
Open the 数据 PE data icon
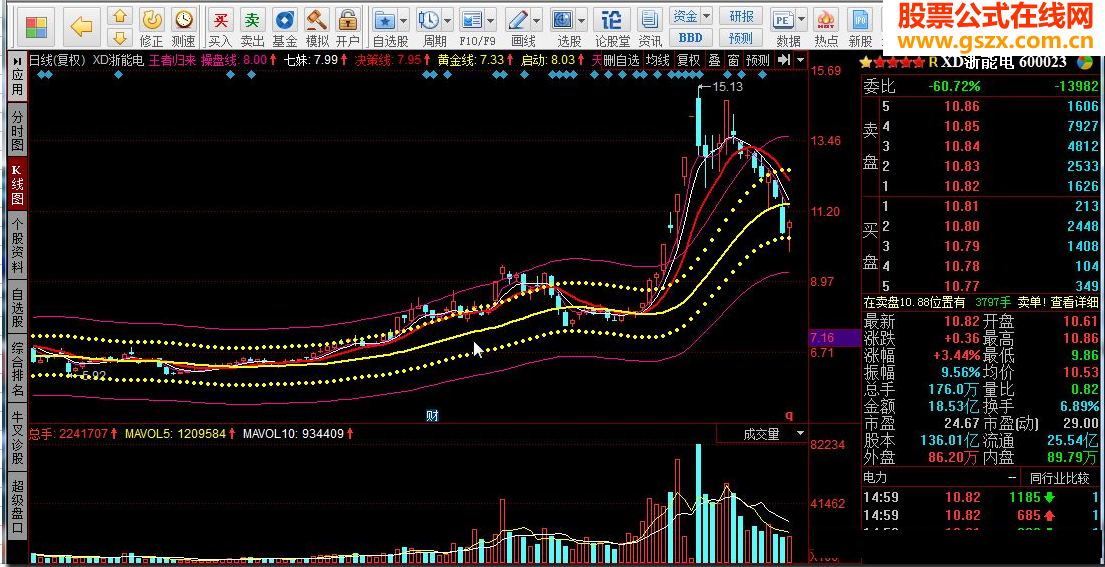[781, 20]
